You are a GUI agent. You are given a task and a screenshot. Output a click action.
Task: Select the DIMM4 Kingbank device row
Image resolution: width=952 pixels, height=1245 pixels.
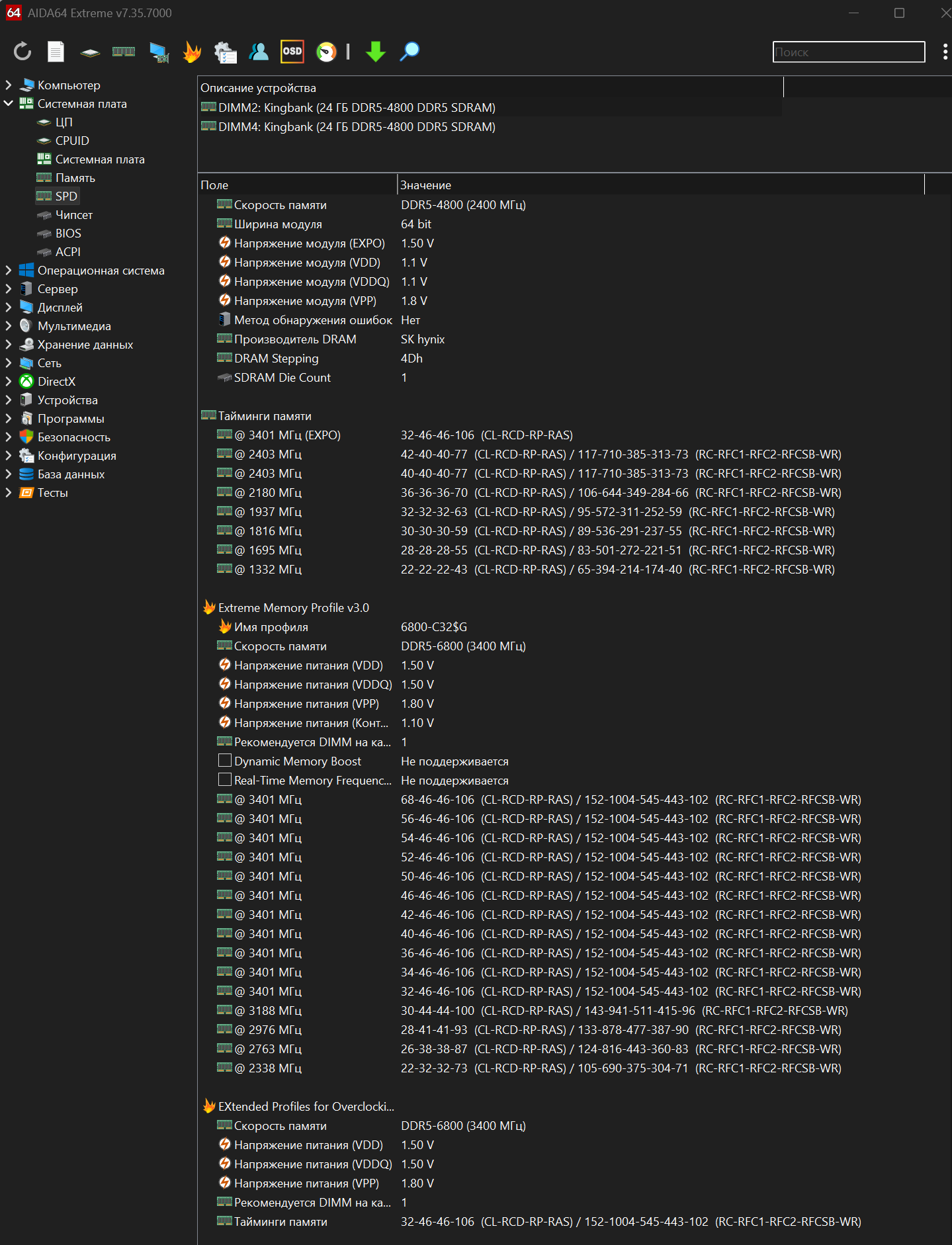pos(357,127)
